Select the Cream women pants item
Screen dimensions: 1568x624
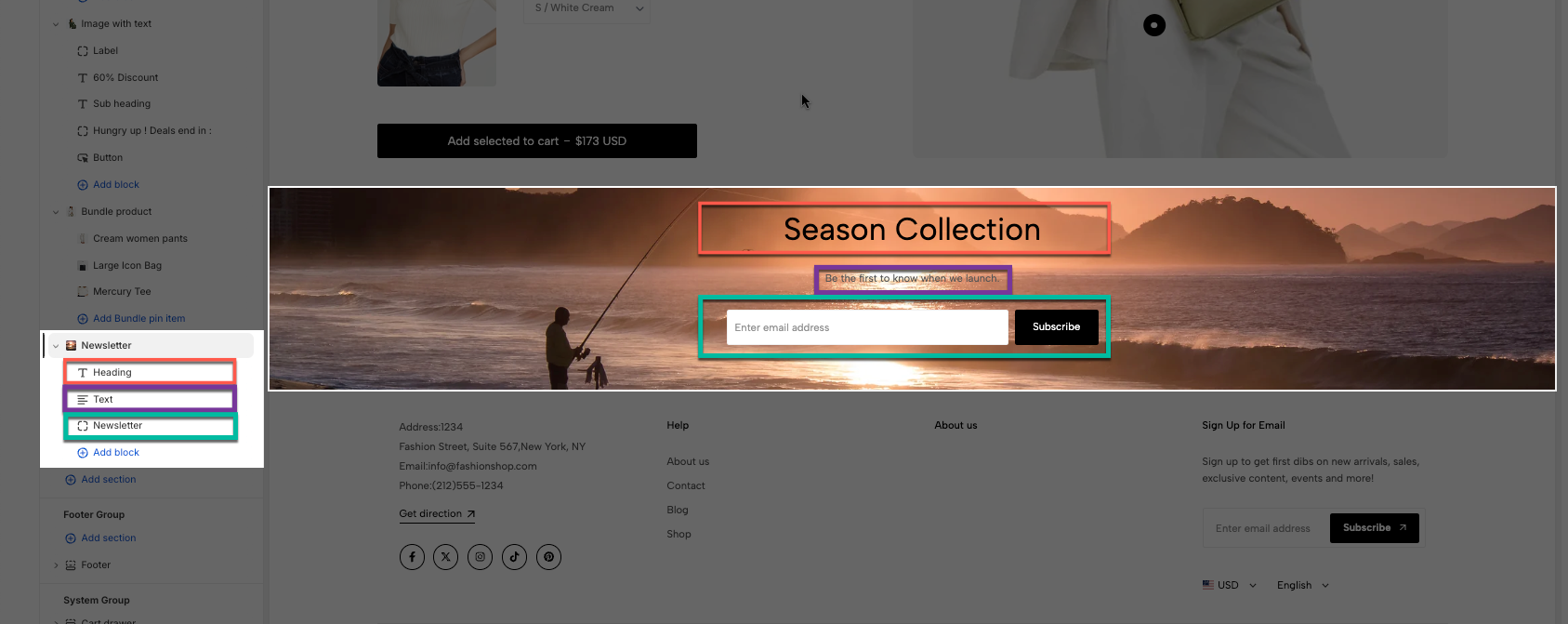140,239
